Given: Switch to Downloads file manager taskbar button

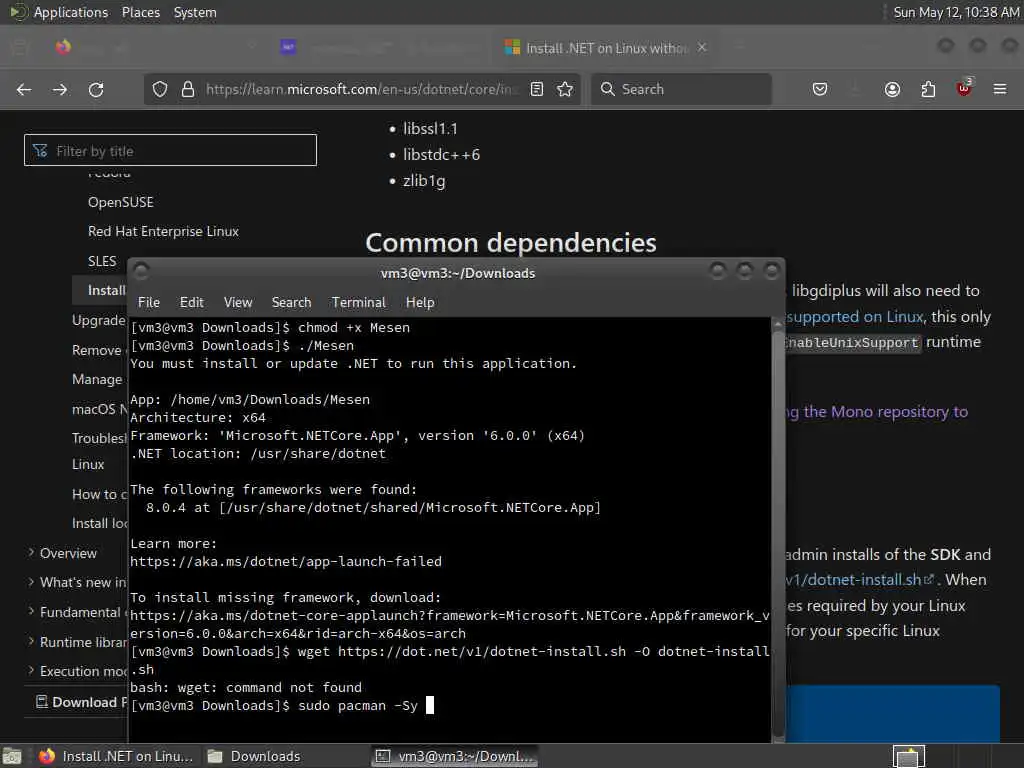Looking at the screenshot, I should (x=254, y=756).
